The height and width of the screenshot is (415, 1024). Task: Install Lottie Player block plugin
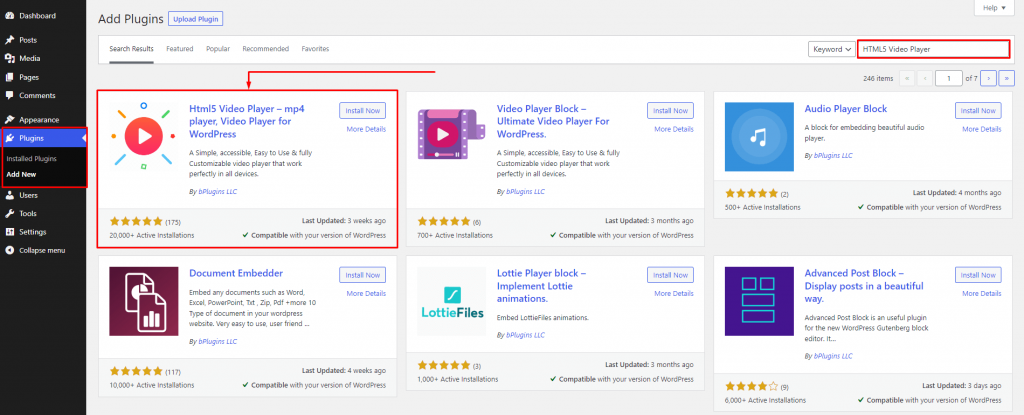[x=671, y=275]
